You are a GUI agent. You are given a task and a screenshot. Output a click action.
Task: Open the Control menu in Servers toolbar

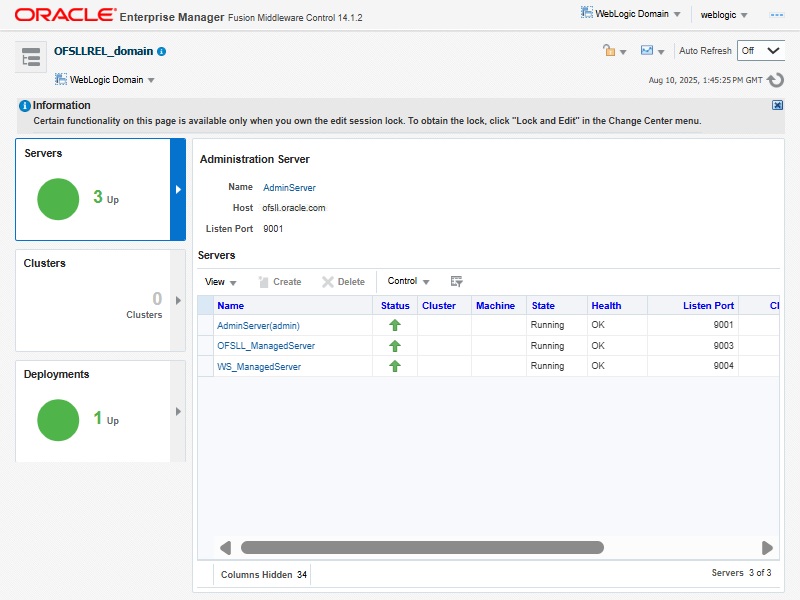pos(408,282)
